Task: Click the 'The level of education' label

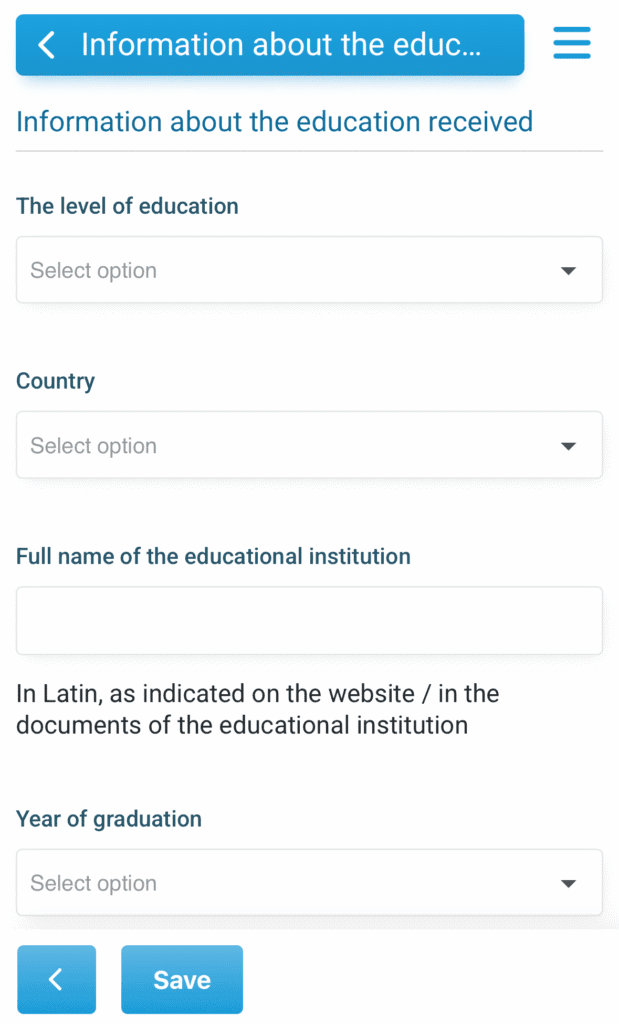Action: (x=127, y=206)
